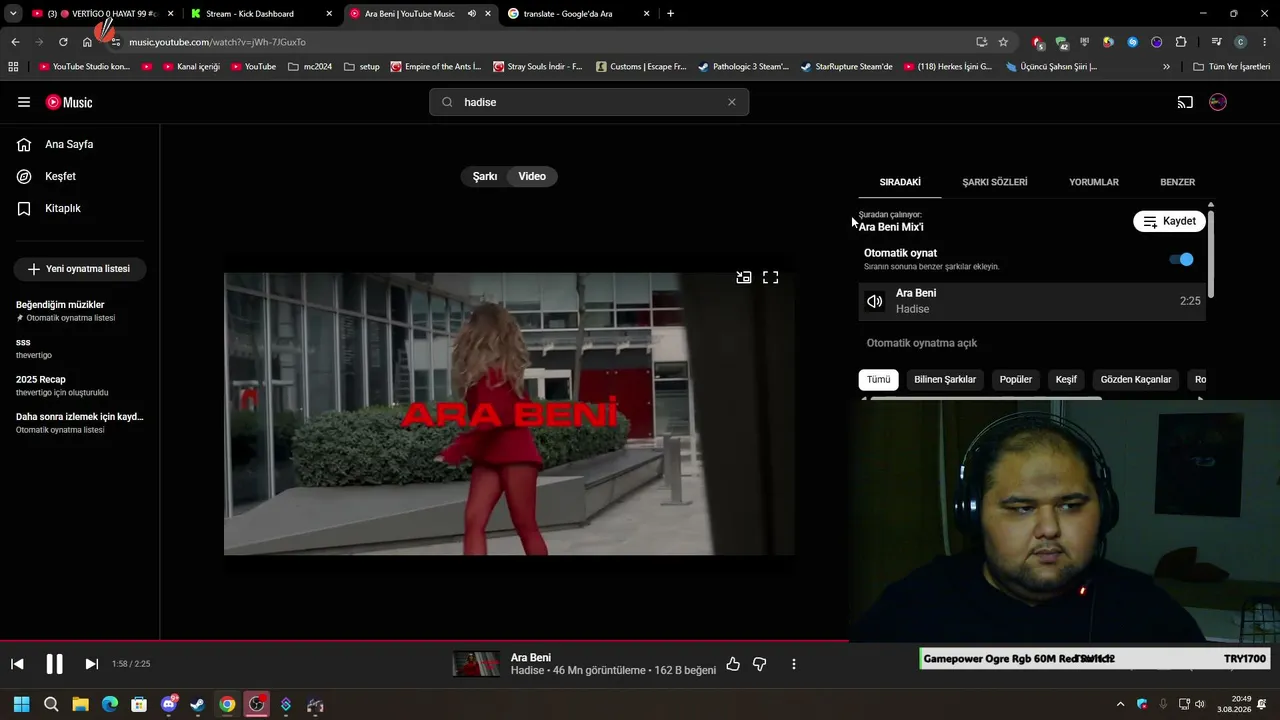This screenshot has height=720, width=1280.
Task: Switch player to Video mode
Action: point(532,176)
